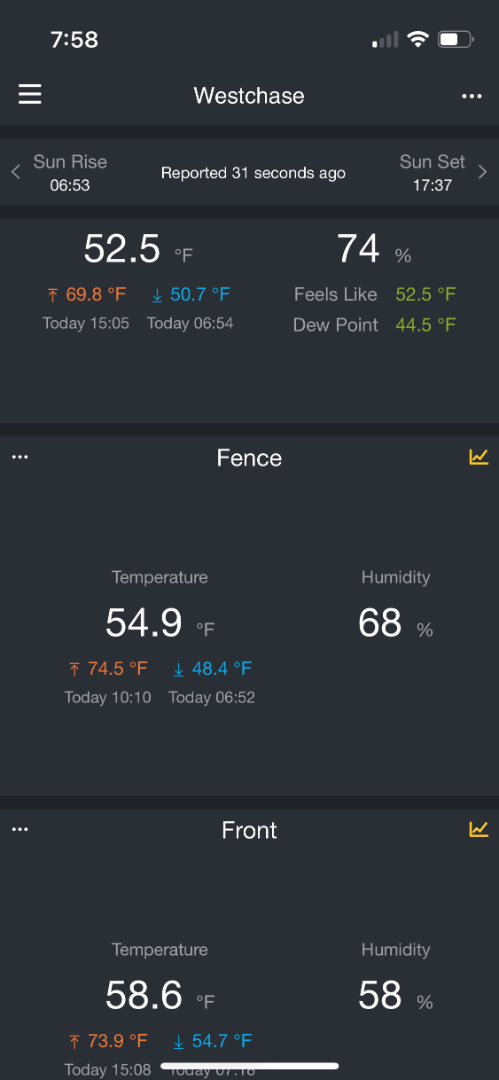The height and width of the screenshot is (1080, 499).
Task: Open the Fence sensor graph
Action: coord(479,457)
